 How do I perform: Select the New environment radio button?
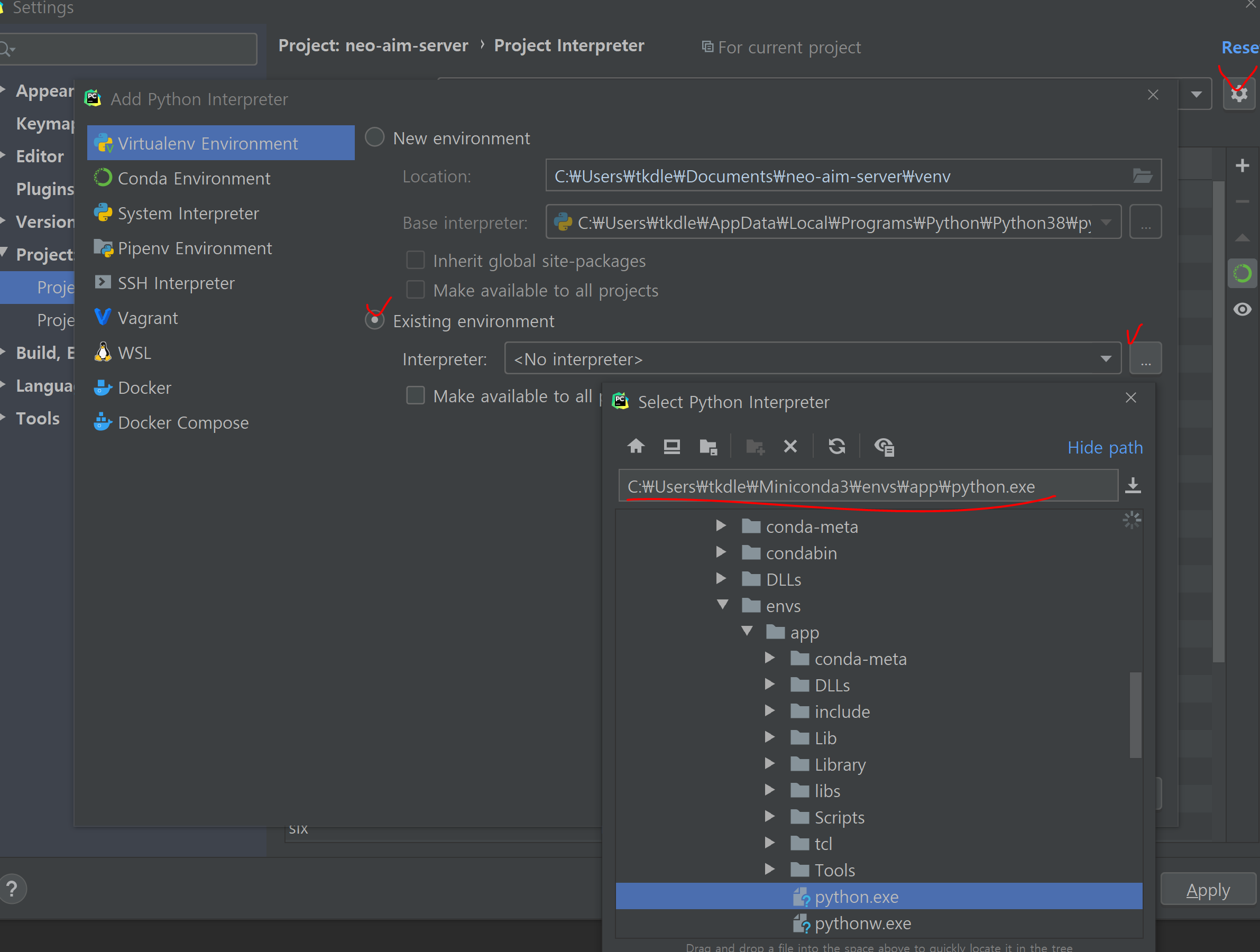tap(375, 138)
